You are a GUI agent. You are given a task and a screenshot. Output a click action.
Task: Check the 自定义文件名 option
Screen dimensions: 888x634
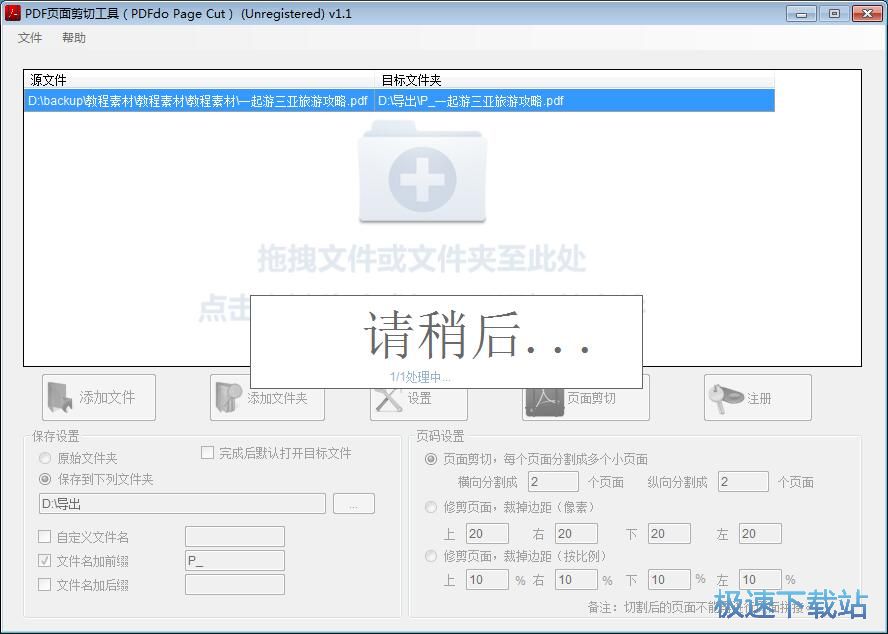click(x=44, y=537)
